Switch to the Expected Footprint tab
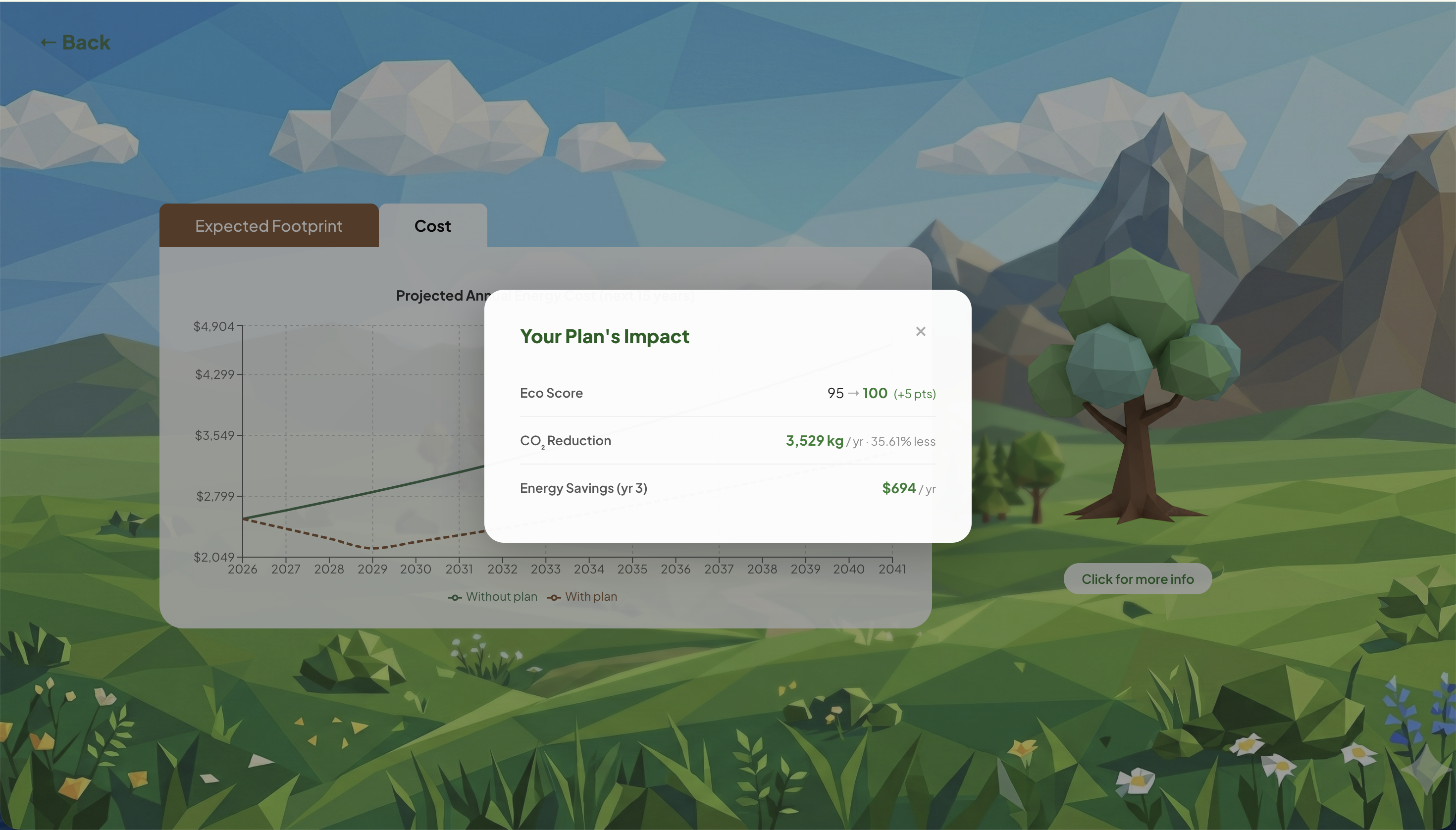1456x830 pixels. click(268, 226)
